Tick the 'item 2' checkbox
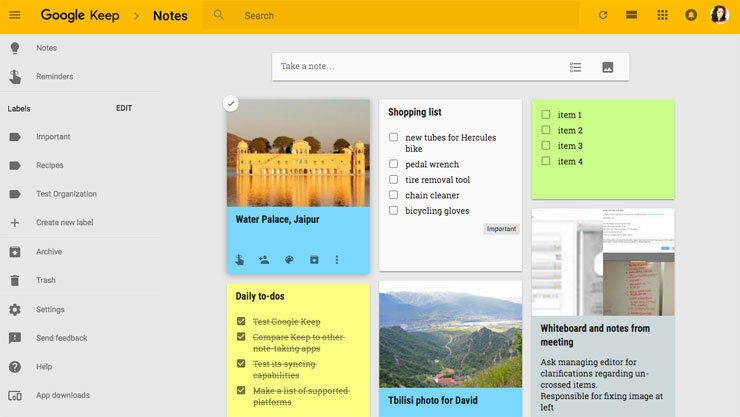Screen dimensions: 740x417 click(x=546, y=130)
